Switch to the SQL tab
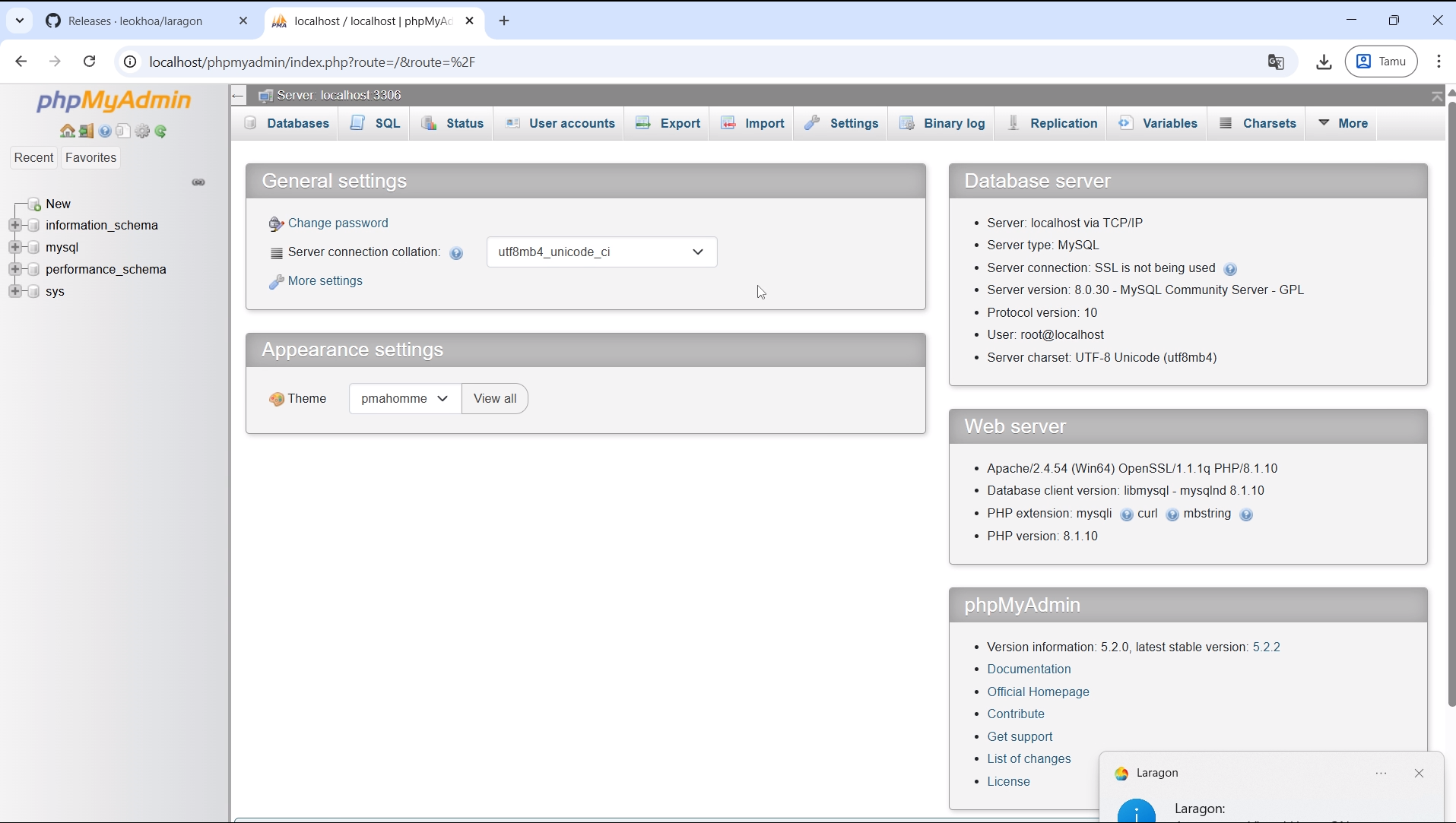The image size is (1456, 823). pyautogui.click(x=375, y=123)
